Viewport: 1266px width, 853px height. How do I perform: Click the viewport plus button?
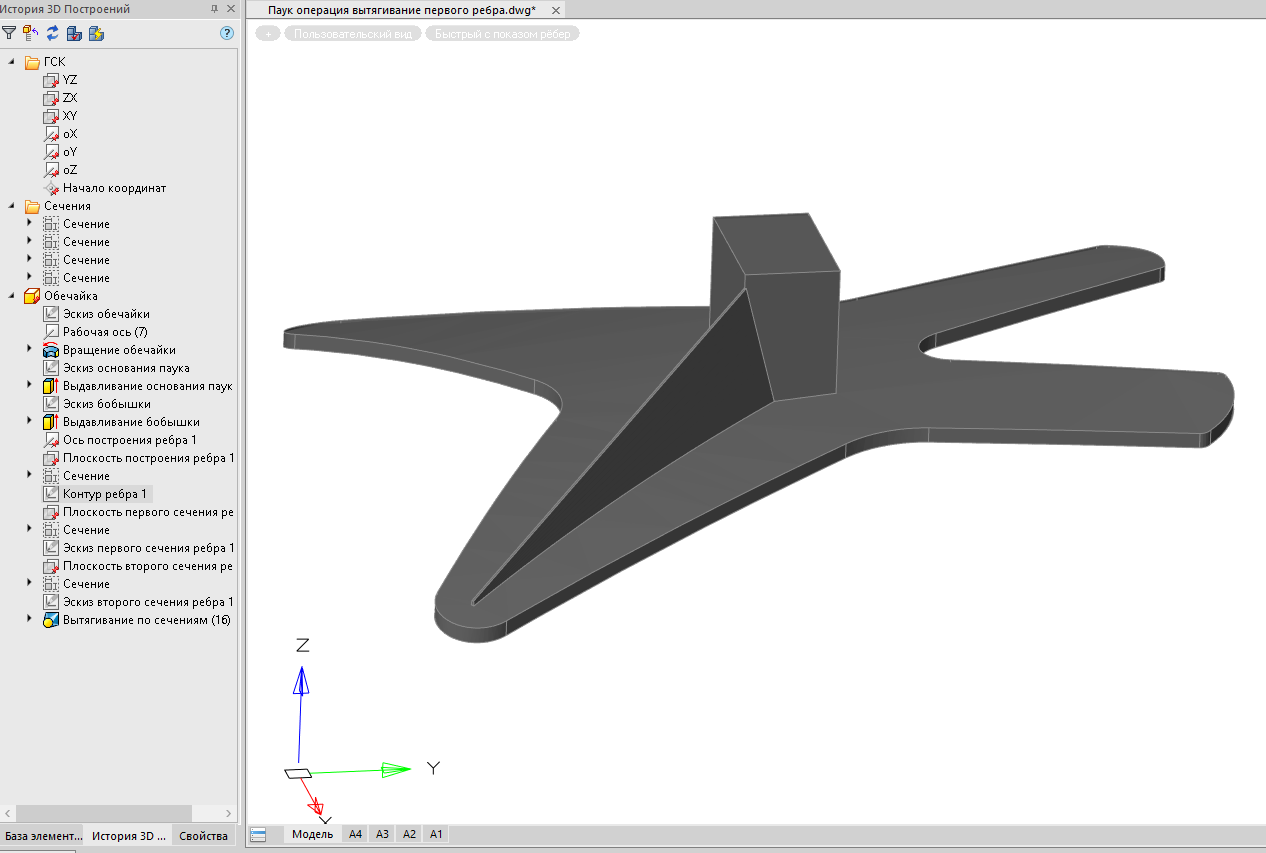click(268, 34)
